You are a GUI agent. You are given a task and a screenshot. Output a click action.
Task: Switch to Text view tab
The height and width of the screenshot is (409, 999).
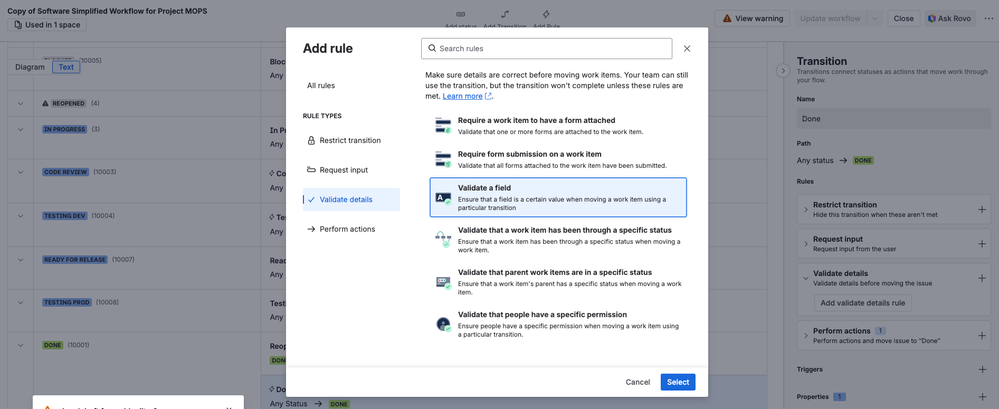66,67
